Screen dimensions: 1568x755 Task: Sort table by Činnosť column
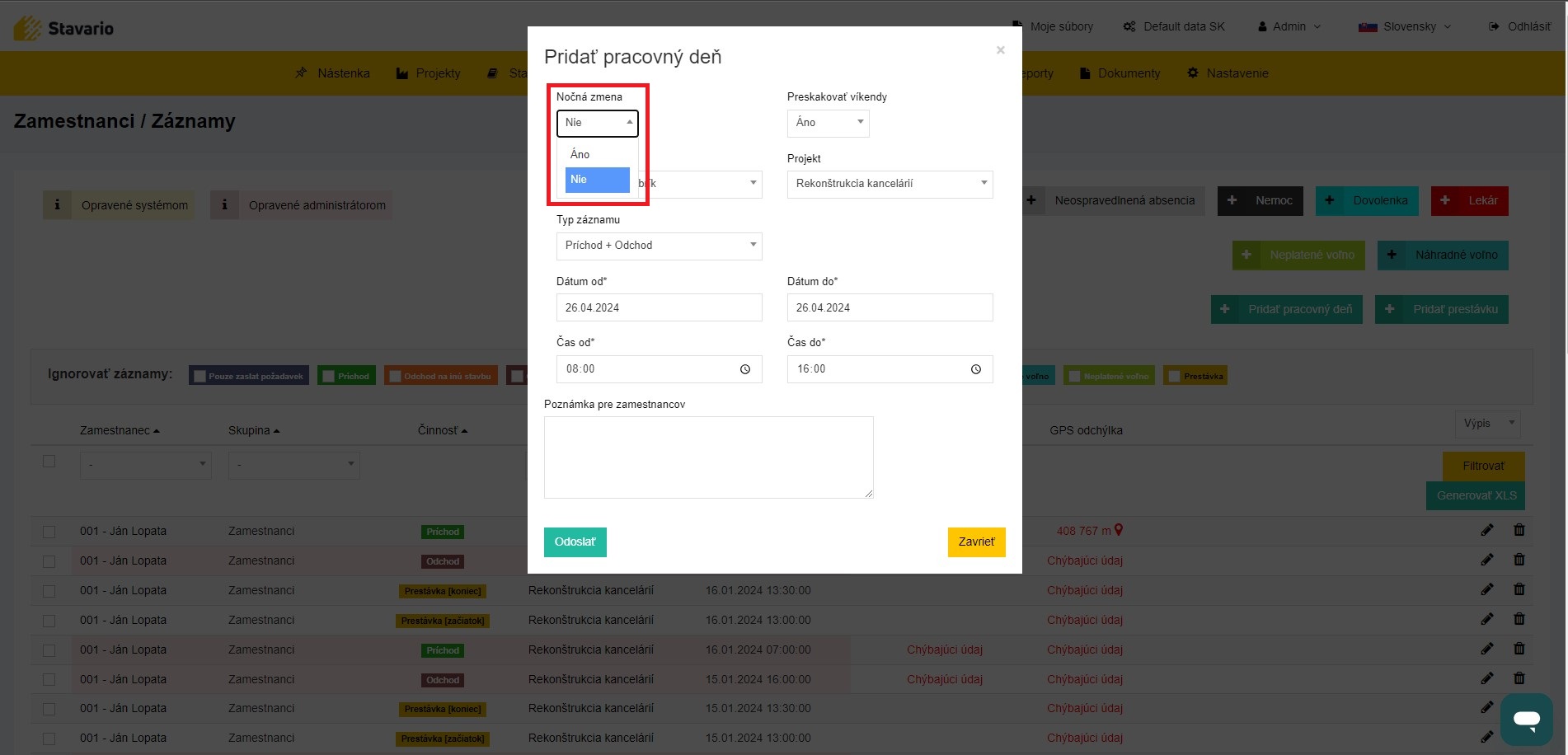pos(443,430)
